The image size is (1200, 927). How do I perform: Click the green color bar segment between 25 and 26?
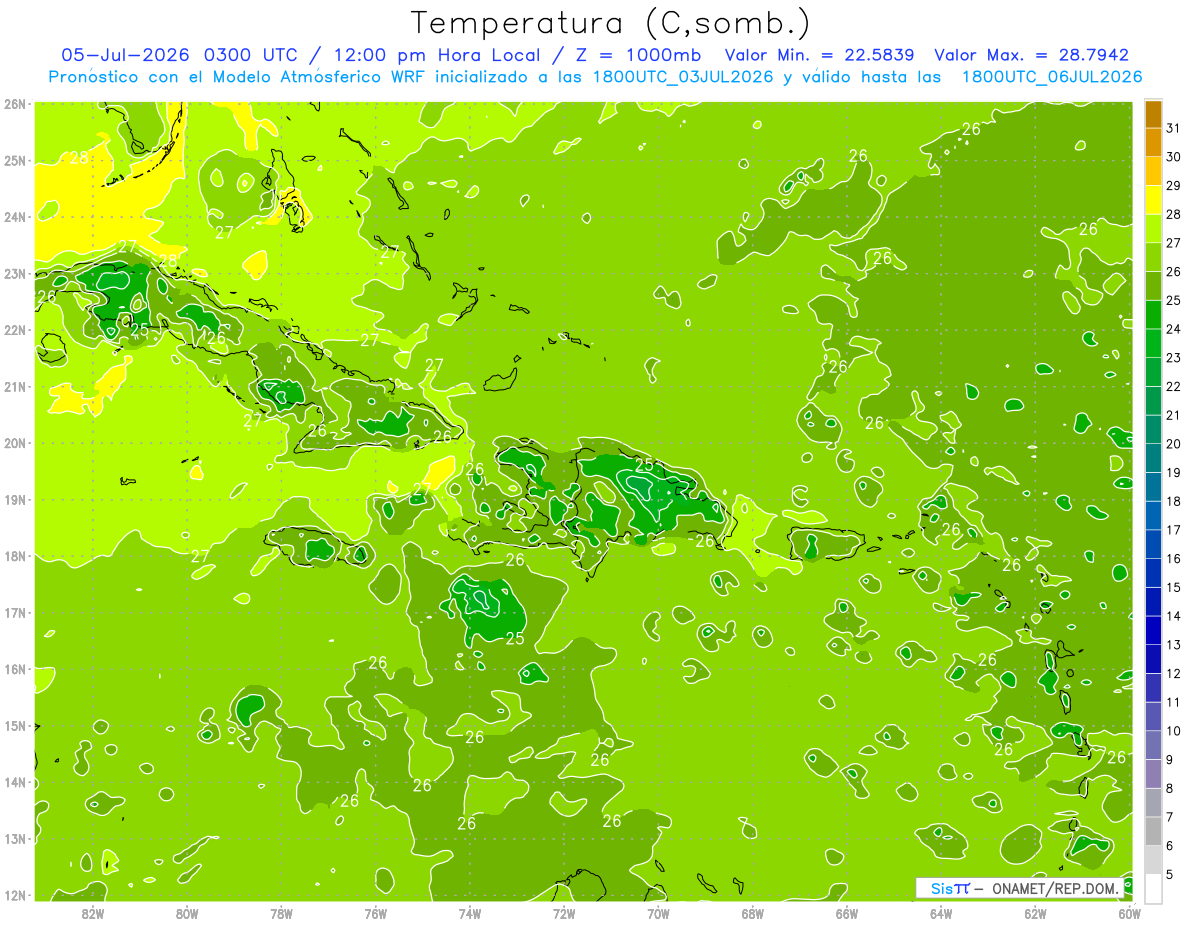point(1153,285)
